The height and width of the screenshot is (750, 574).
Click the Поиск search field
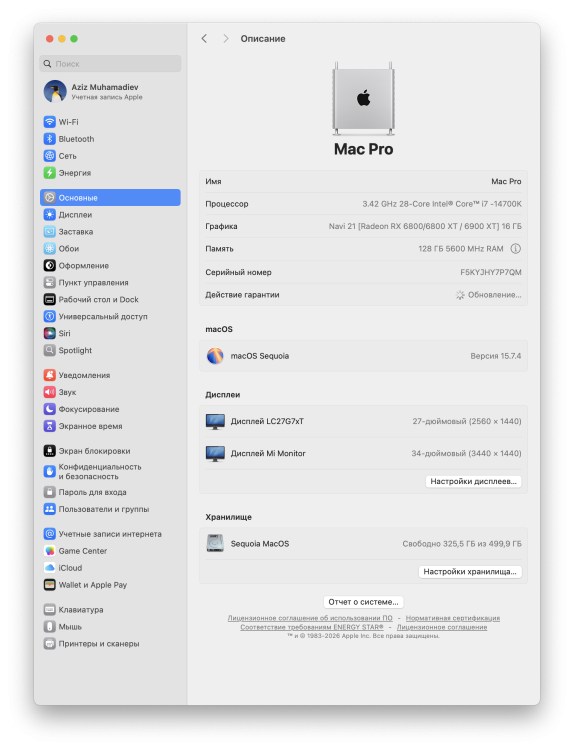110,64
